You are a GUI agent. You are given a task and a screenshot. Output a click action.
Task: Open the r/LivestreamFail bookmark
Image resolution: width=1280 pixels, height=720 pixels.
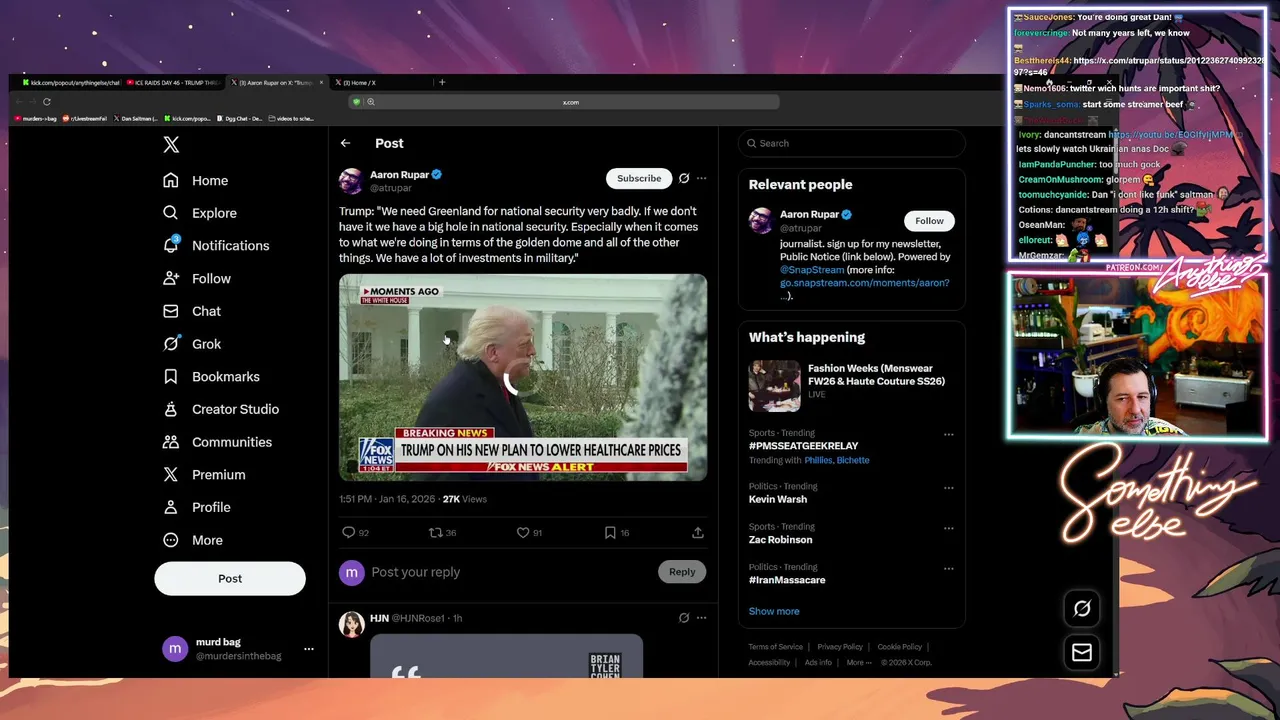coord(85,118)
